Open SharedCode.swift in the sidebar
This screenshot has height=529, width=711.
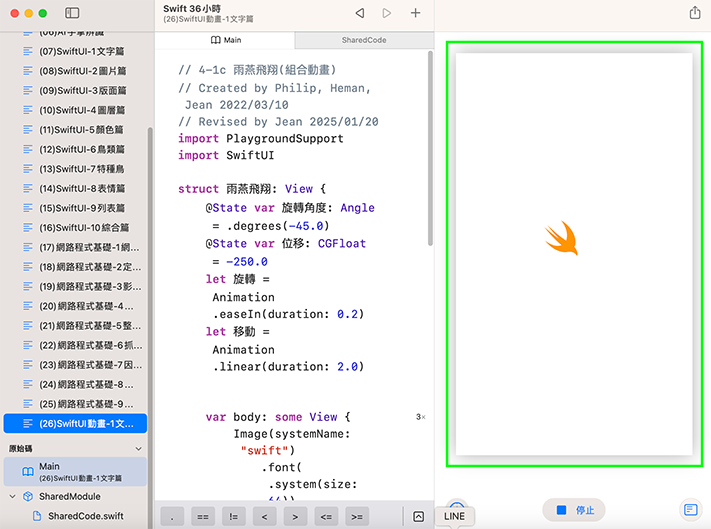[x=85, y=516]
